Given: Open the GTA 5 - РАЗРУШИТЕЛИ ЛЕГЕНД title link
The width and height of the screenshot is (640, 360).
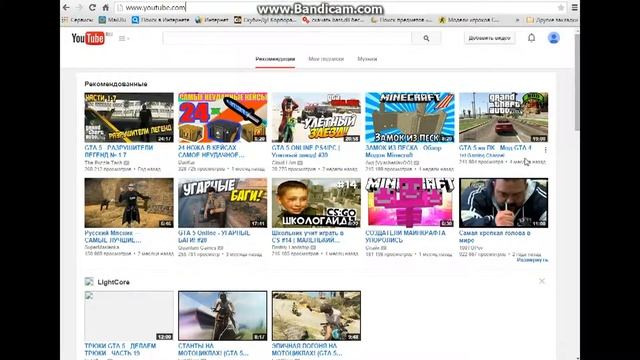Looking at the screenshot, I should (119, 151).
